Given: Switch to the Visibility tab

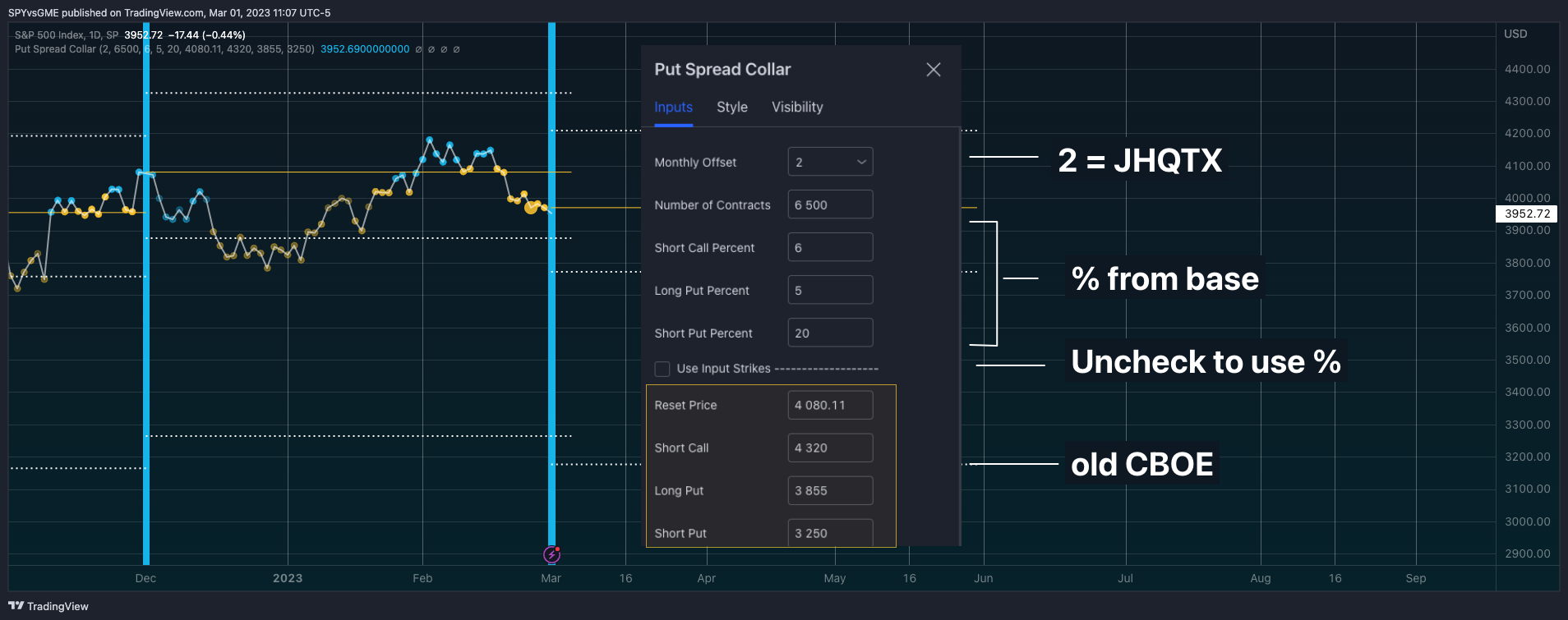Looking at the screenshot, I should pos(797,108).
